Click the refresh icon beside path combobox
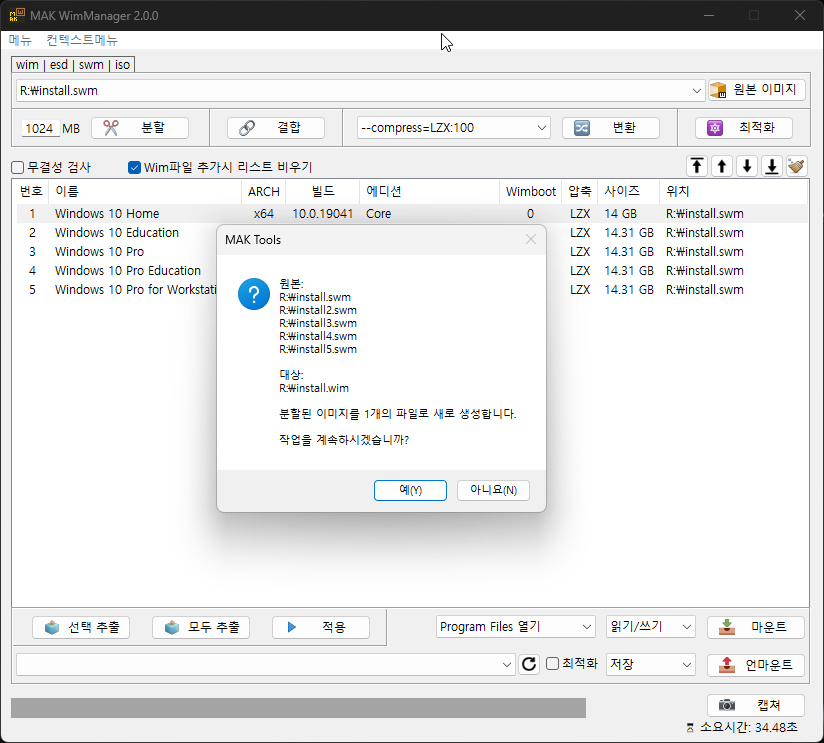Image resolution: width=824 pixels, height=743 pixels. [529, 664]
